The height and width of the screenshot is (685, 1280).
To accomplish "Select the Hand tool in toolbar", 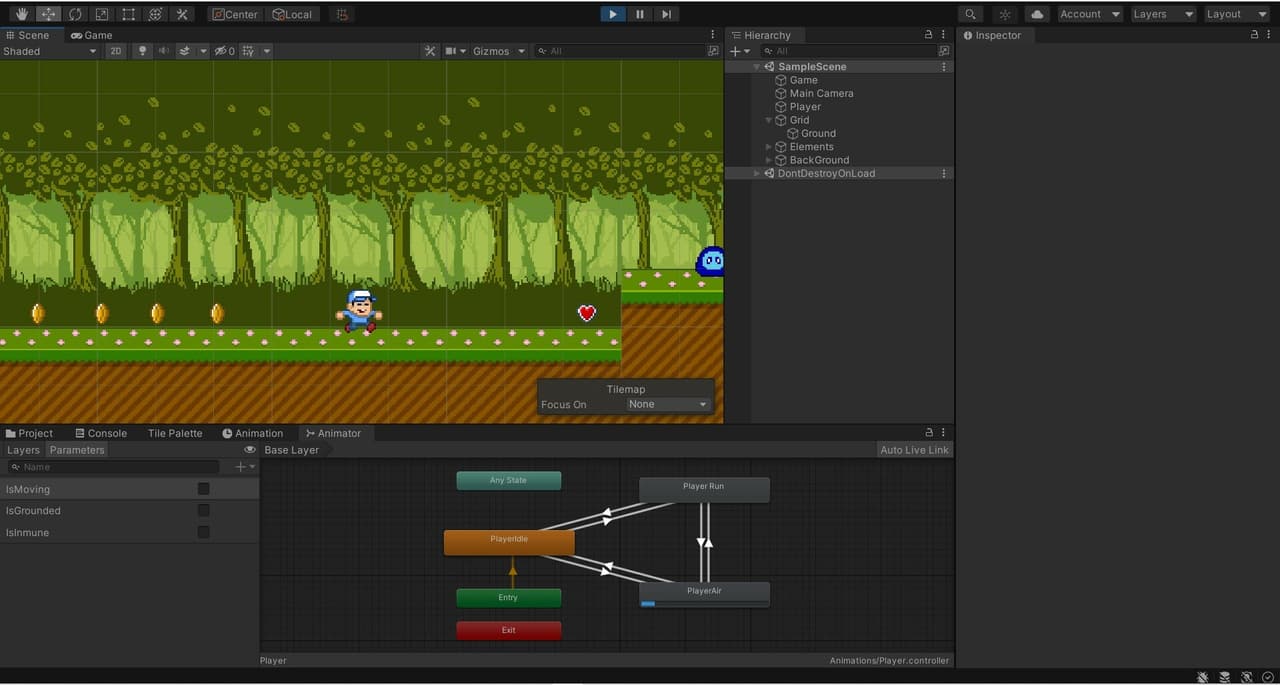I will pyautogui.click(x=21, y=14).
